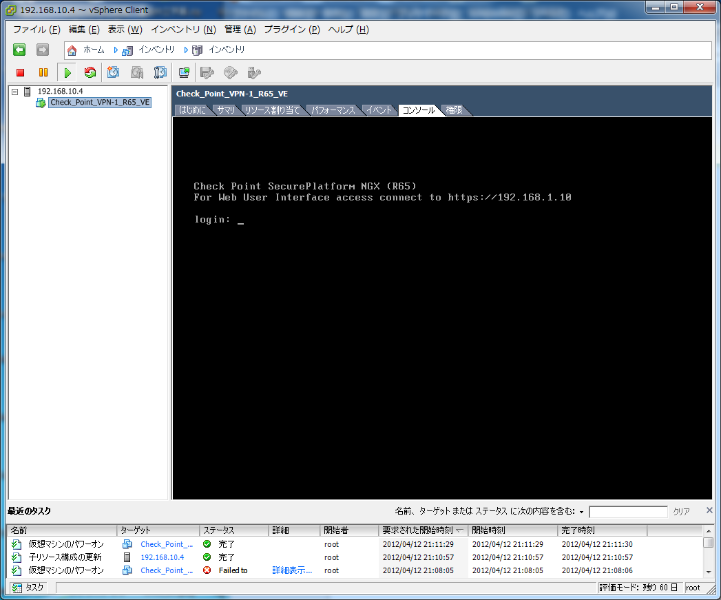
Task: Click Check_Point target link in failed task row
Action: 166,571
